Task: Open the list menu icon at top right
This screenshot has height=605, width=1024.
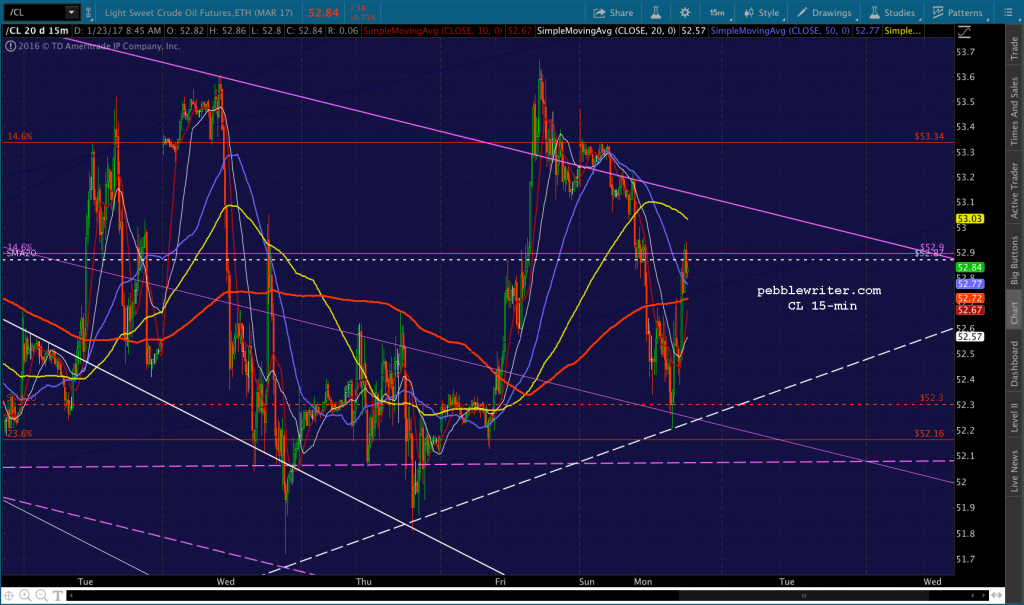Action: (1008, 12)
